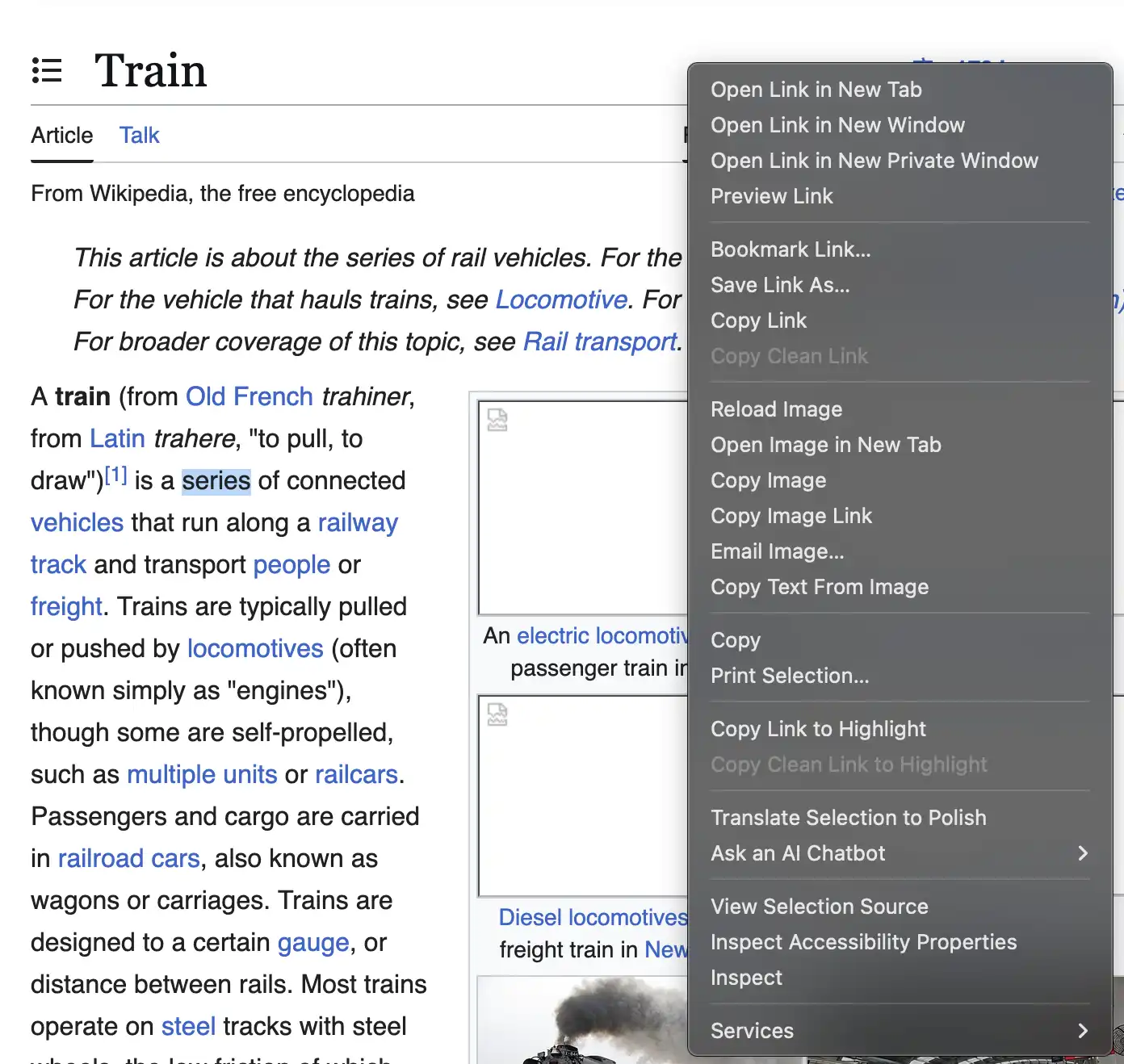Expand the Services submenu arrow
Image resolution: width=1124 pixels, height=1064 pixels.
[1082, 1031]
